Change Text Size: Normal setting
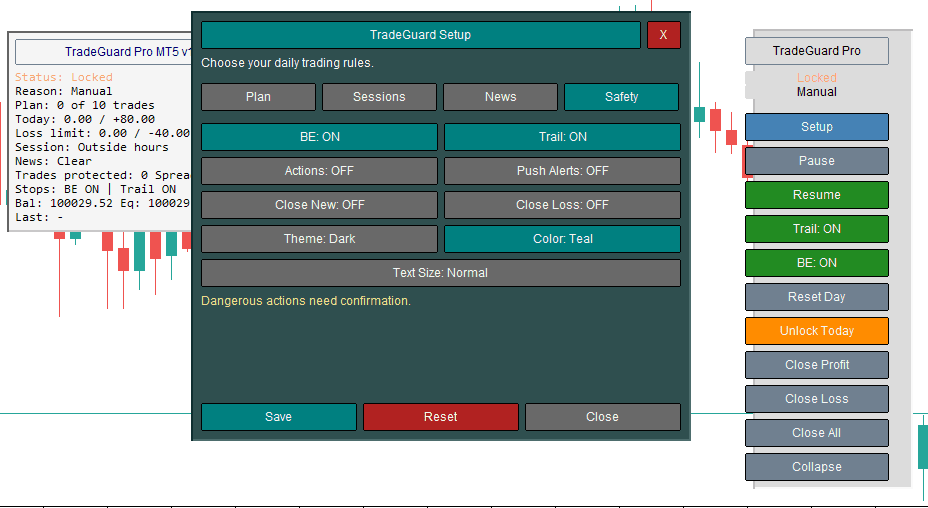This screenshot has height=508, width=928. click(441, 273)
